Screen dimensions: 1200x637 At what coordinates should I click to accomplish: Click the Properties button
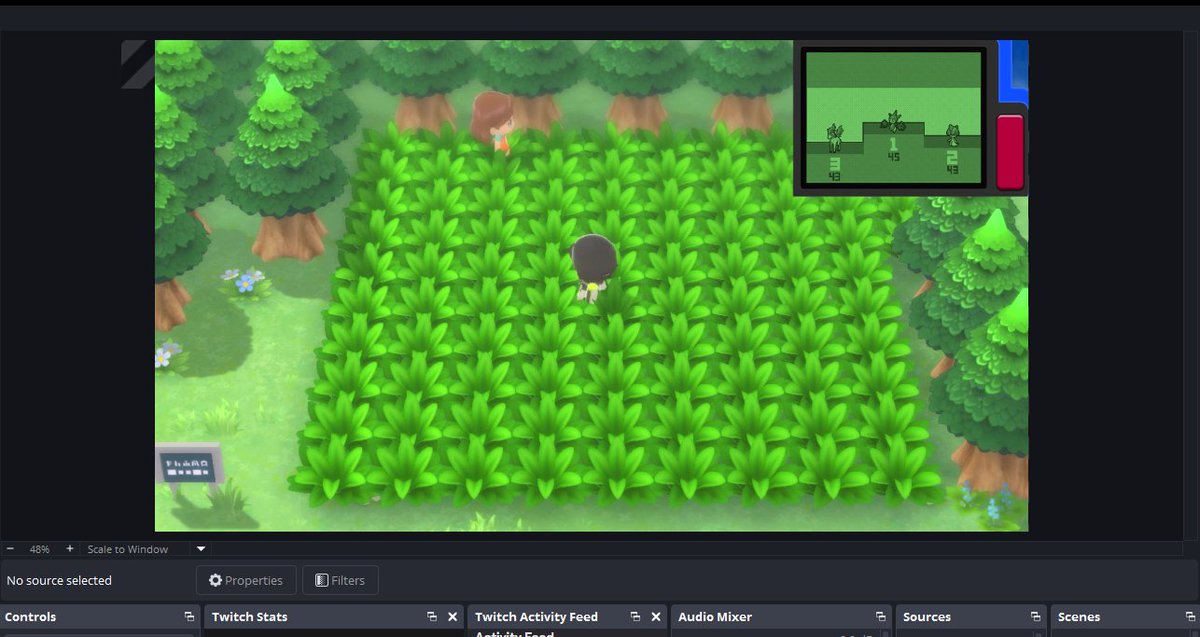(x=246, y=580)
